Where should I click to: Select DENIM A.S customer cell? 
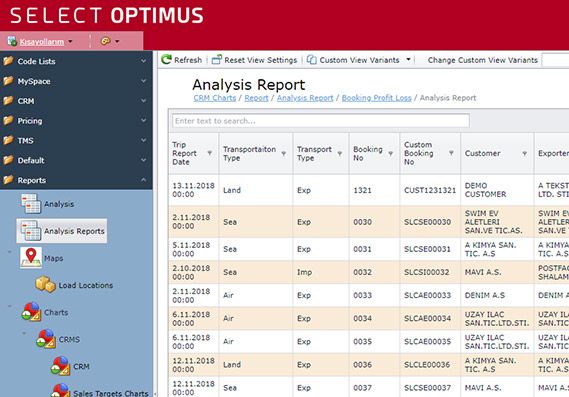(497, 295)
